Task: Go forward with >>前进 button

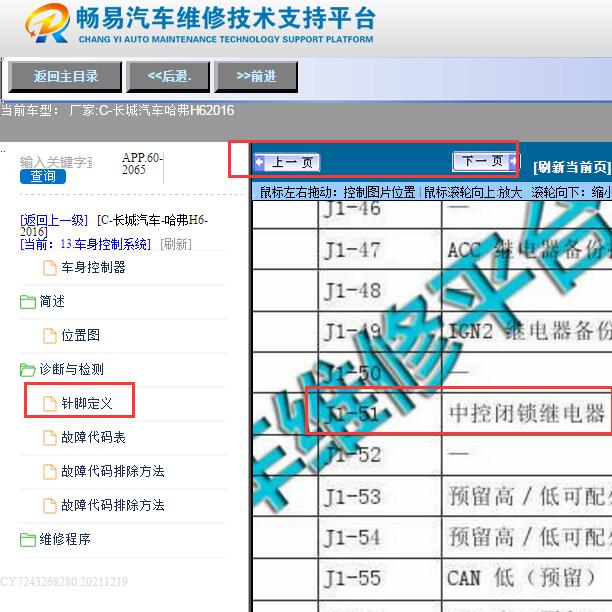Action: 256,76
